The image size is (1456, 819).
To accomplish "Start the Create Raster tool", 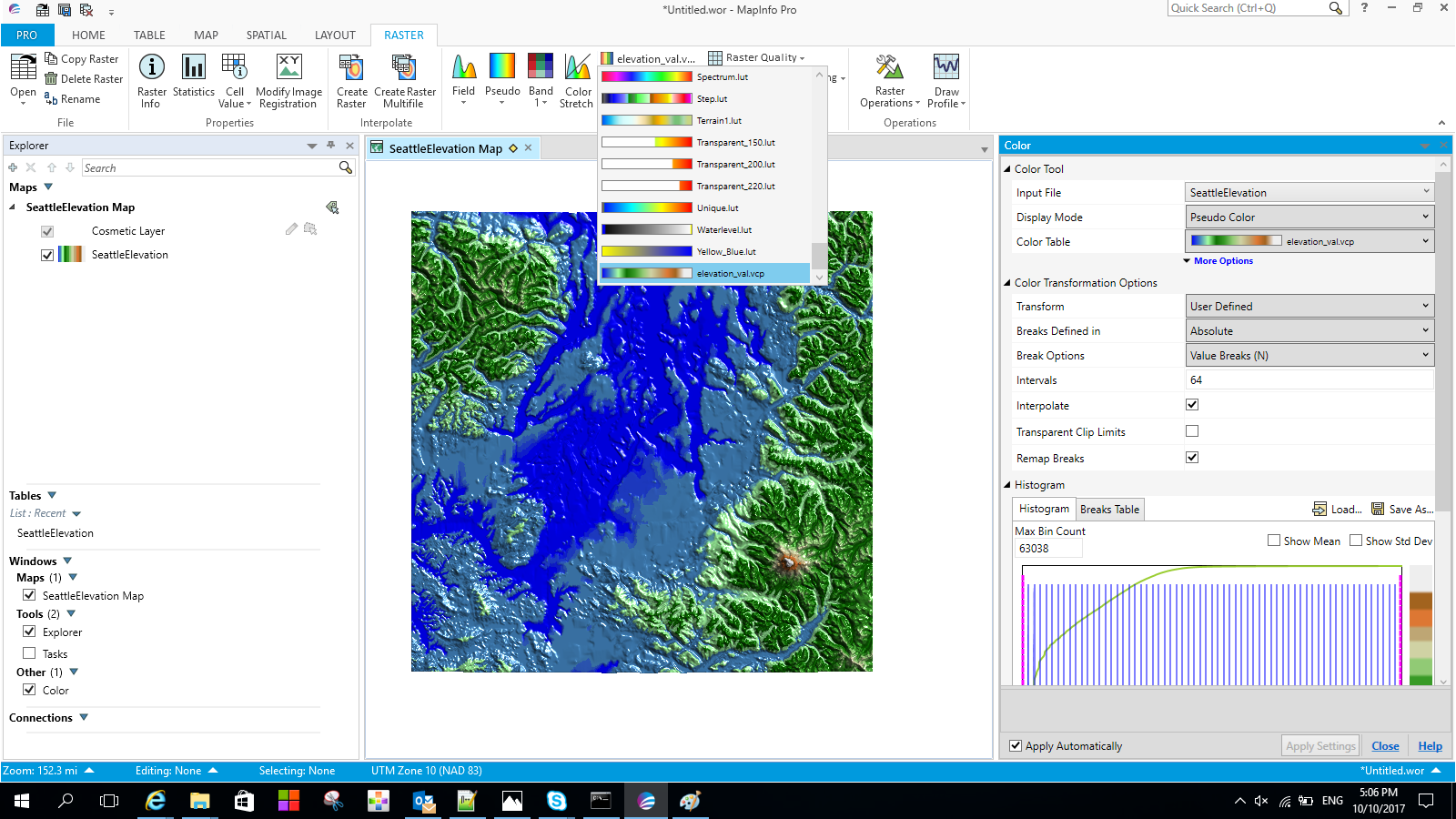I will 351,80.
